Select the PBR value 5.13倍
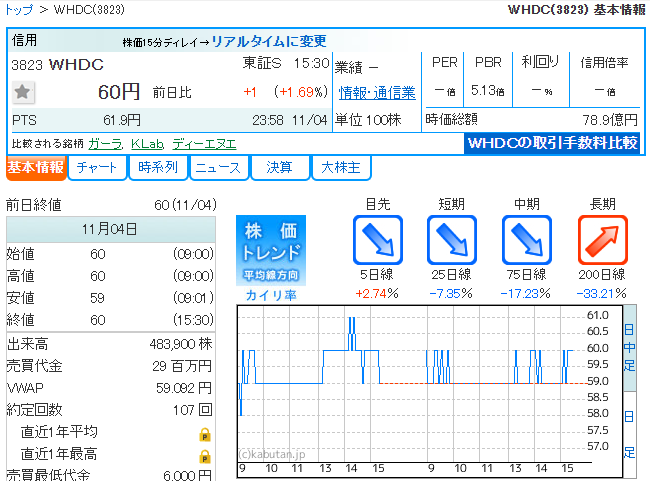The width and height of the screenshot is (650, 481). (488, 90)
